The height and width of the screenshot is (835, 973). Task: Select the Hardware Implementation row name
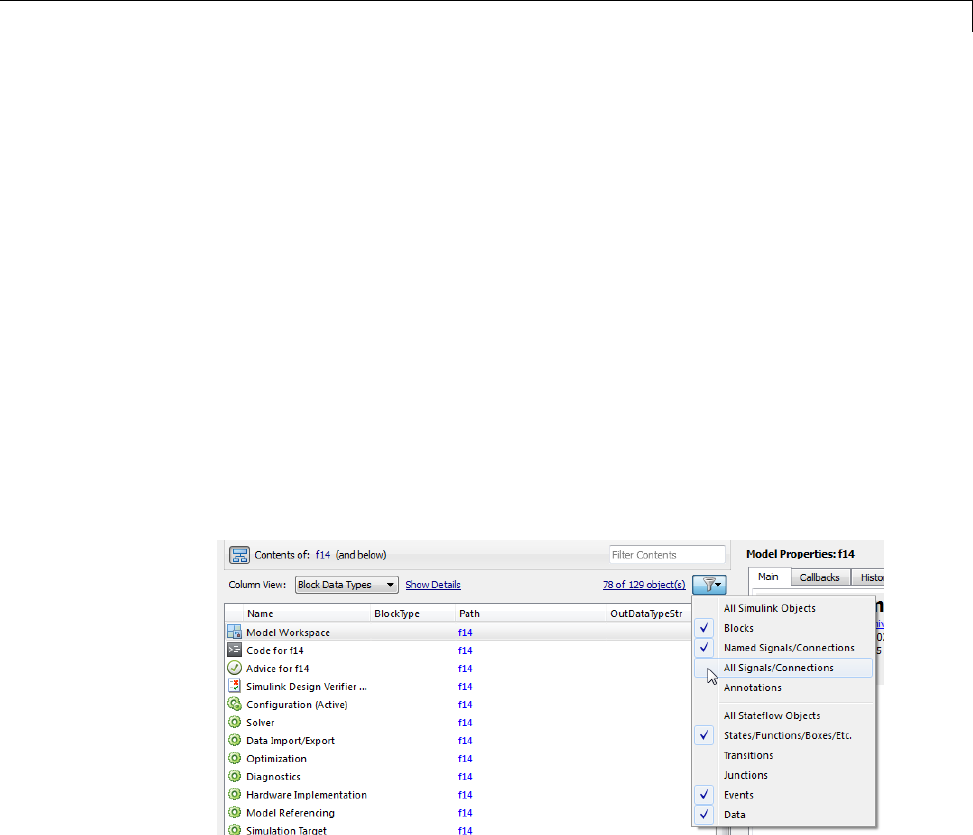click(306, 794)
